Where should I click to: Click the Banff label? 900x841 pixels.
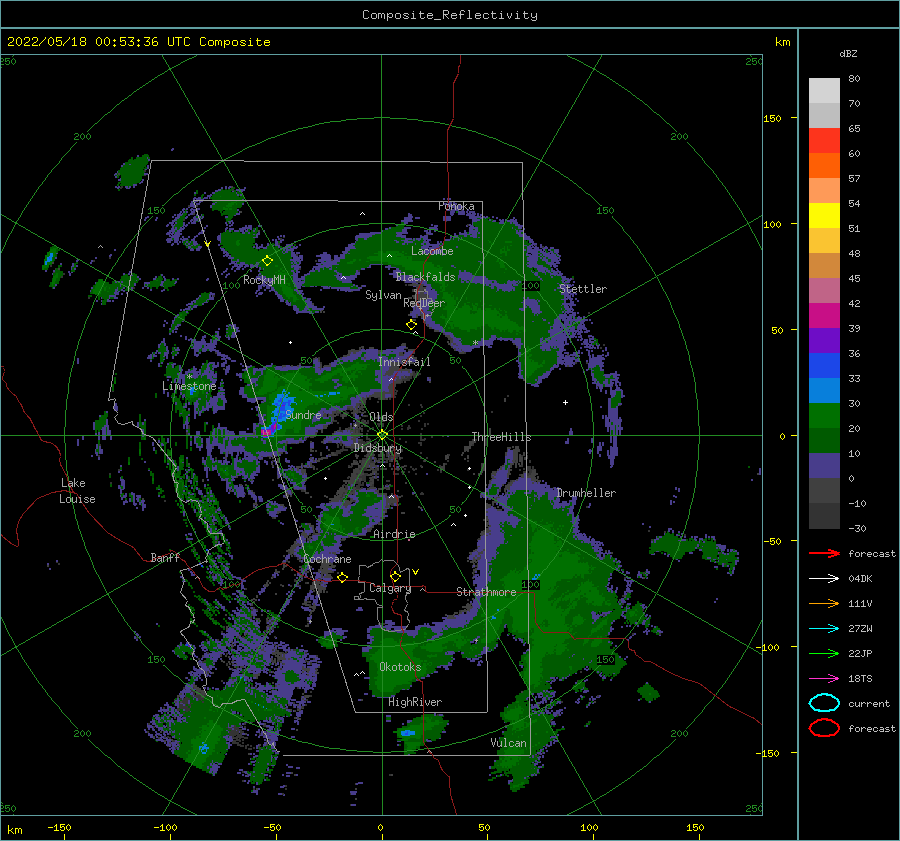165,557
